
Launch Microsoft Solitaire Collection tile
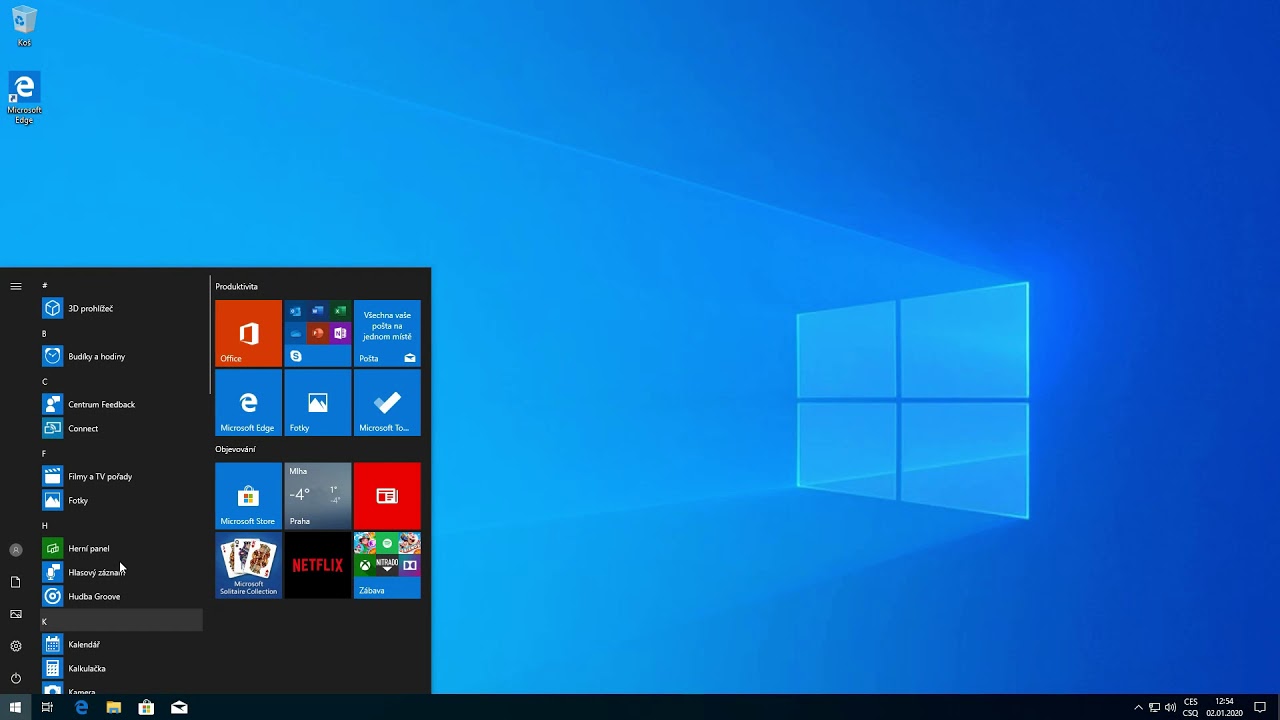[248, 565]
